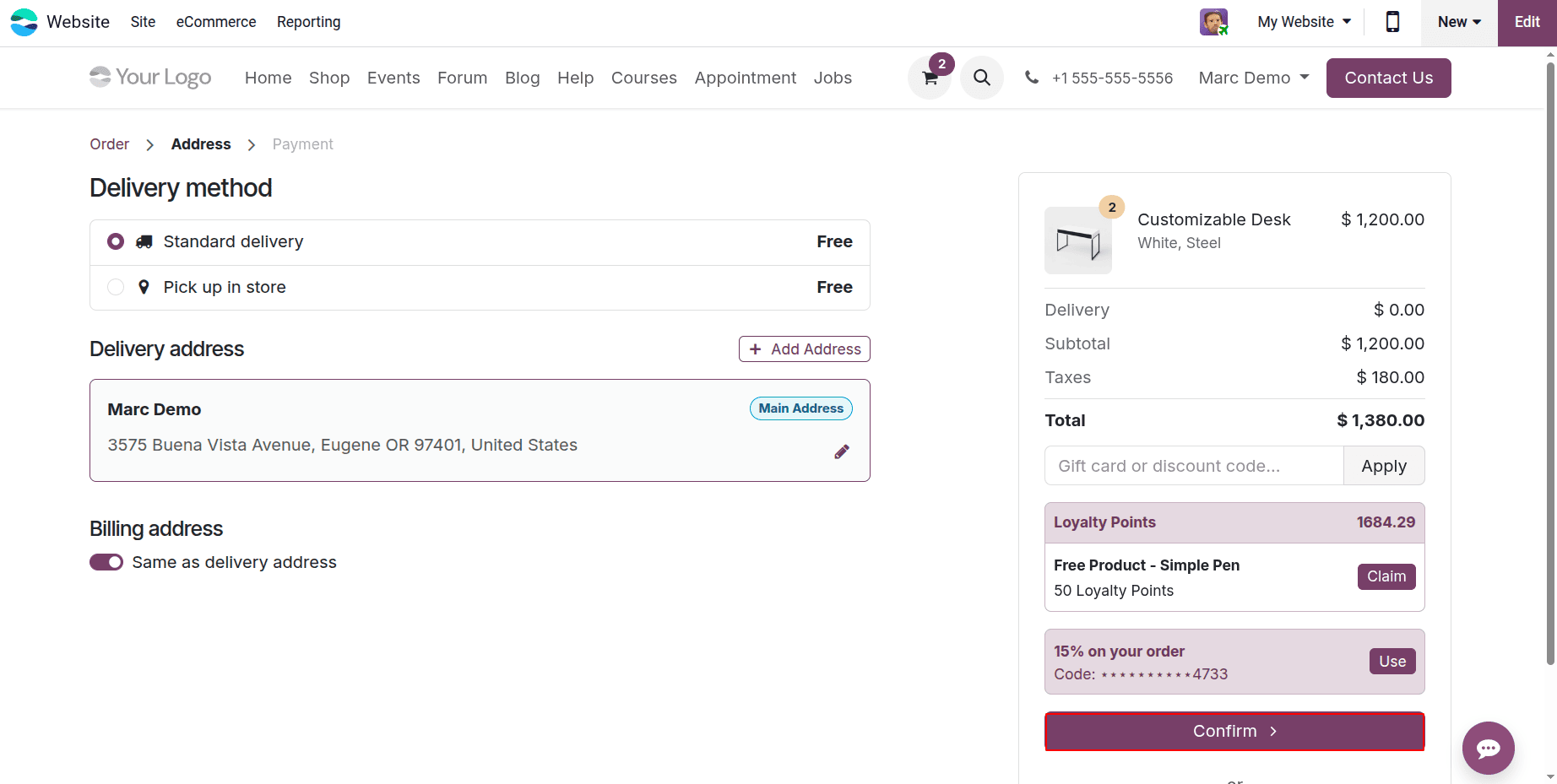Open the Reporting menu
1557x784 pixels.
(309, 22)
